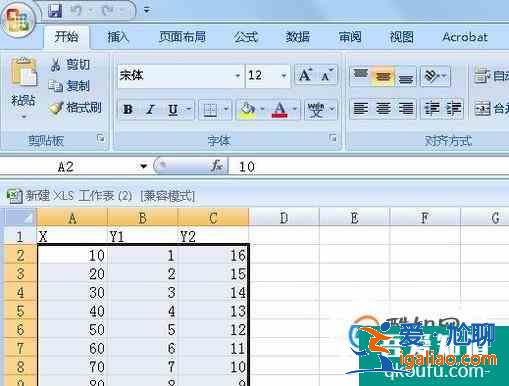Expand the font size dropdown arrow
The width and height of the screenshot is (509, 386).
click(284, 76)
